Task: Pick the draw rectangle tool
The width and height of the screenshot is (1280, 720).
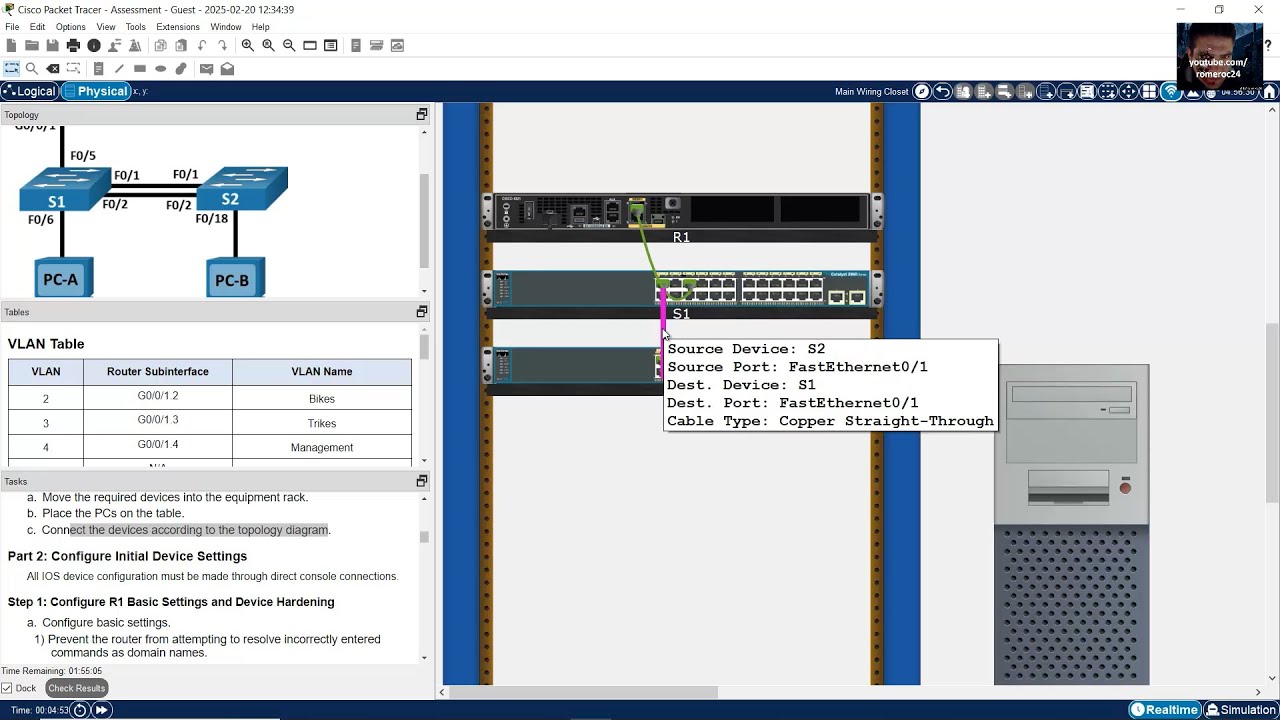Action: point(140,68)
